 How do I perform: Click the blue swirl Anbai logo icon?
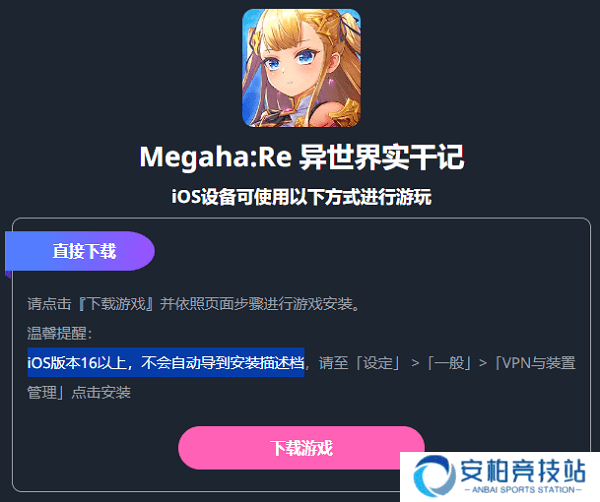tap(434, 476)
